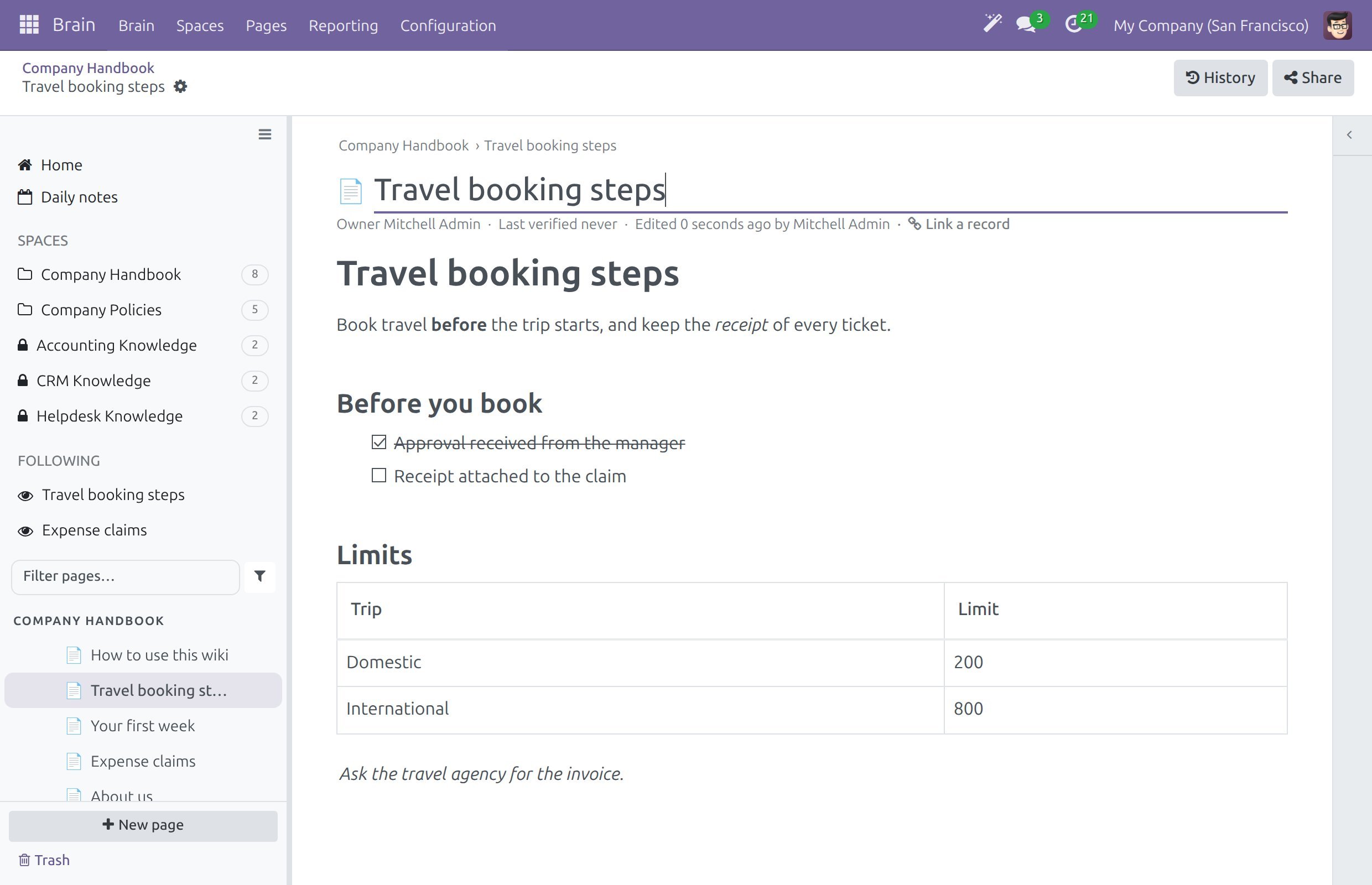Screen dimensions: 1372x885
Task: Open the Helpdesk Knowledge space
Action: pos(143,416)
